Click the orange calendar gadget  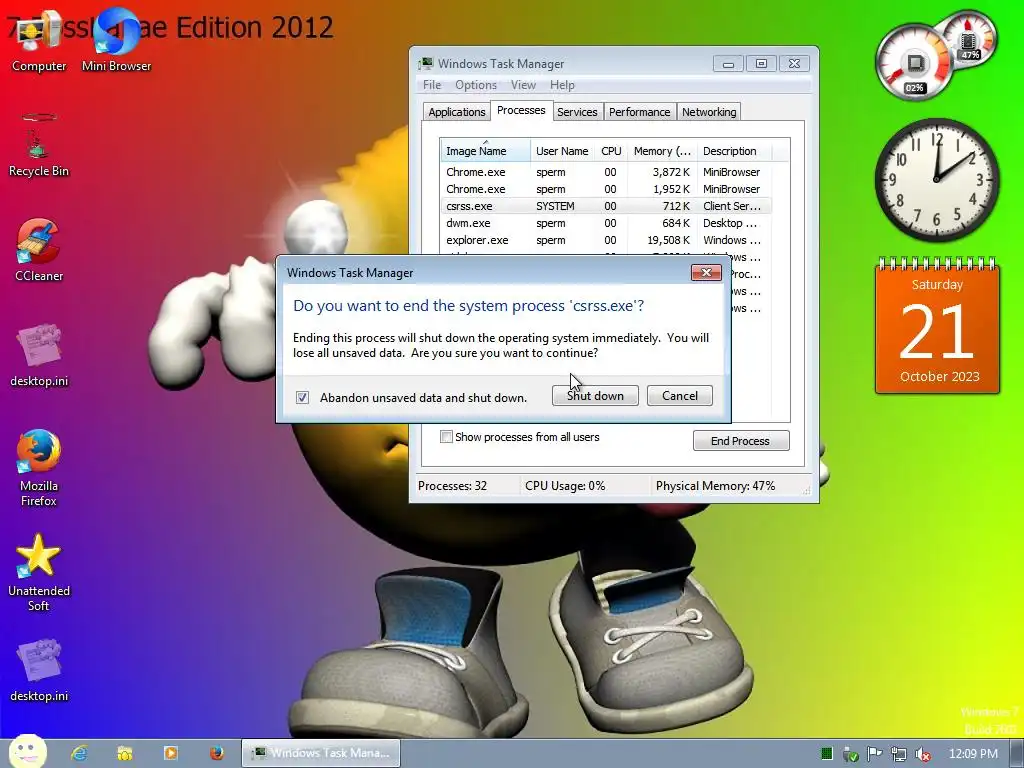937,326
